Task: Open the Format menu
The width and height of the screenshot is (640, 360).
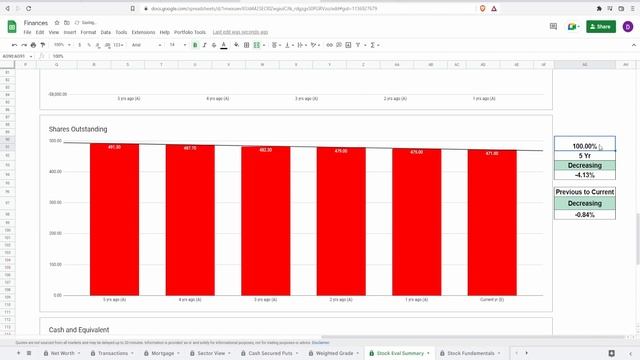Action: click(88, 32)
